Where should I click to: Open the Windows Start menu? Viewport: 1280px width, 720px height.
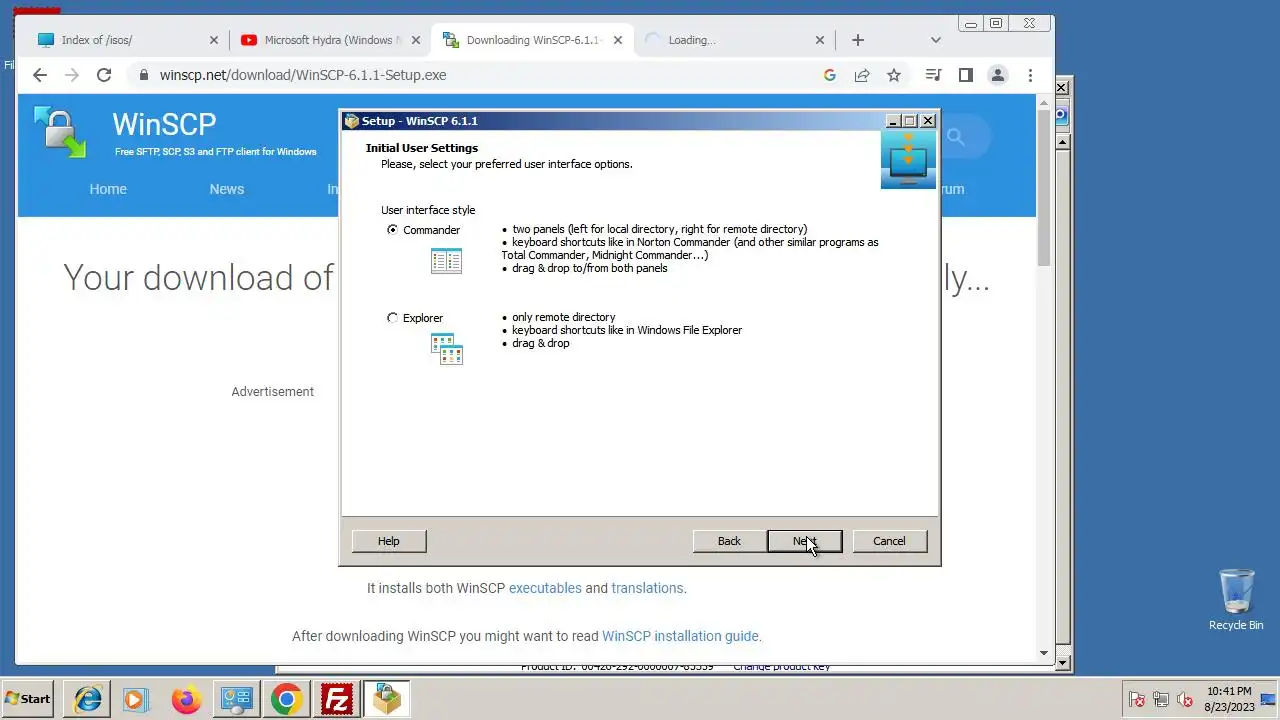coord(27,699)
